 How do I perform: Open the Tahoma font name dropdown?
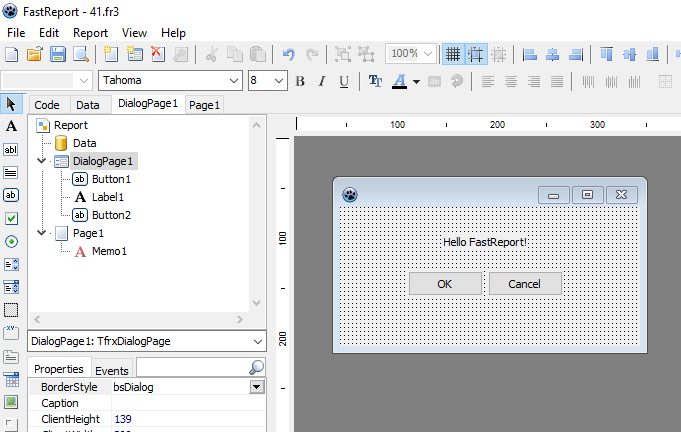pyautogui.click(x=234, y=81)
